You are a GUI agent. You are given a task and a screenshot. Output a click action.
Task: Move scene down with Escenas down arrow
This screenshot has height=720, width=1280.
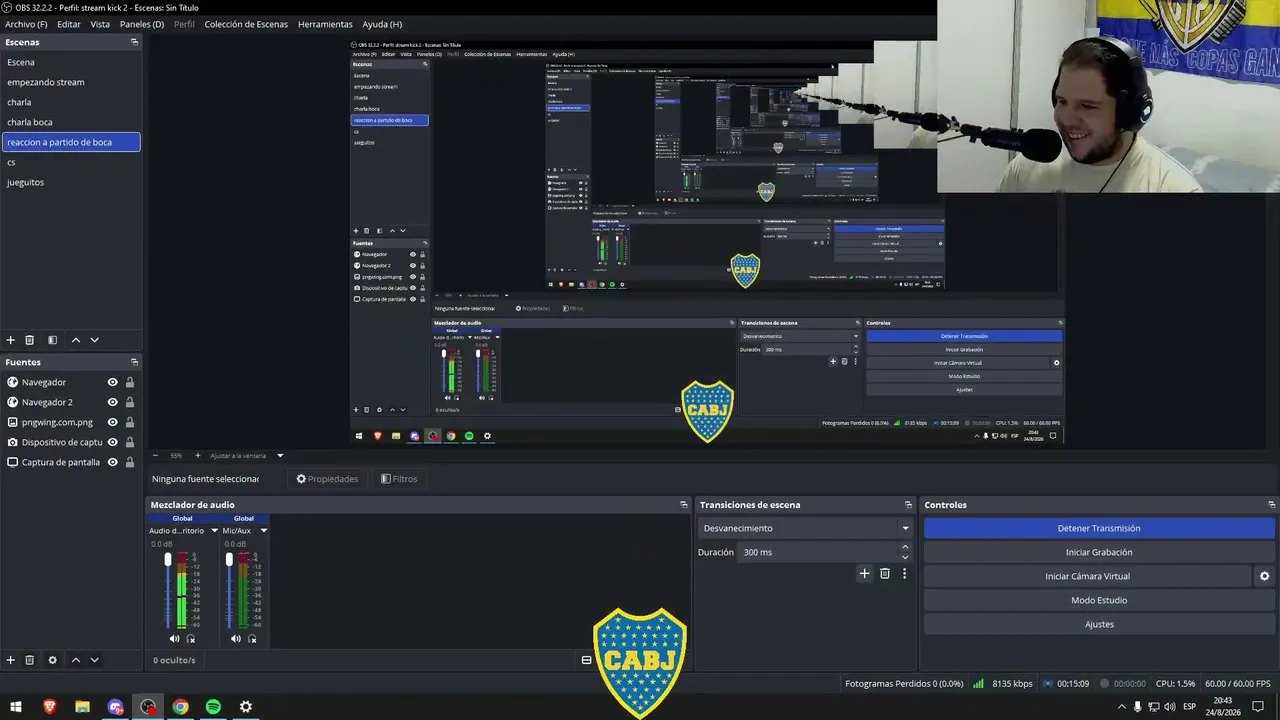(95, 340)
